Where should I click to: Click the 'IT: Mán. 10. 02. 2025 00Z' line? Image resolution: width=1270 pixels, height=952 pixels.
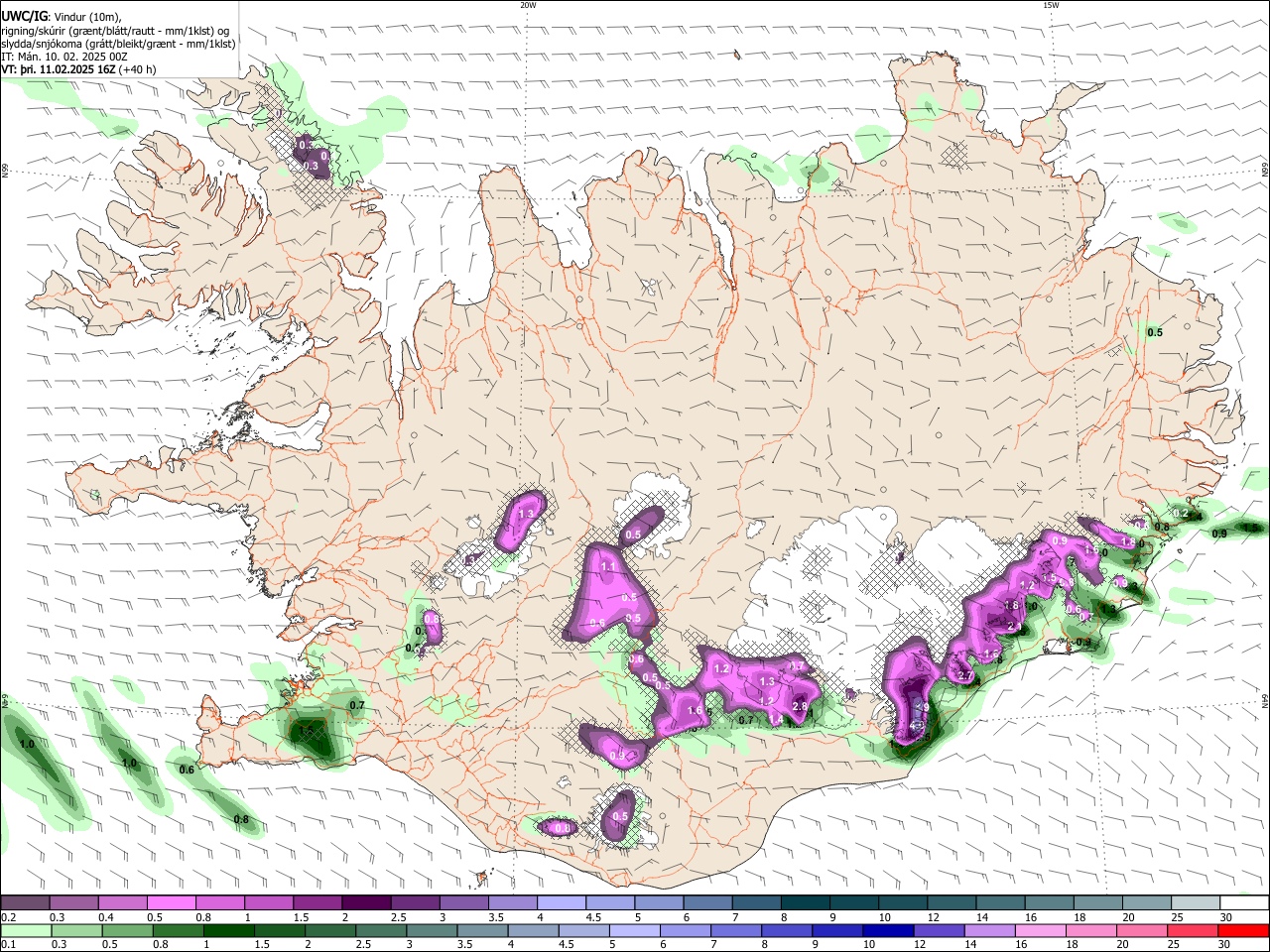tap(65, 57)
